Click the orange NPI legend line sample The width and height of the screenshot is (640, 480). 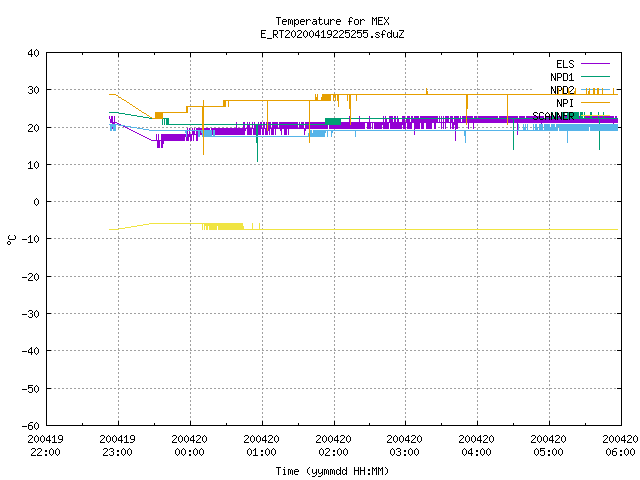click(595, 102)
